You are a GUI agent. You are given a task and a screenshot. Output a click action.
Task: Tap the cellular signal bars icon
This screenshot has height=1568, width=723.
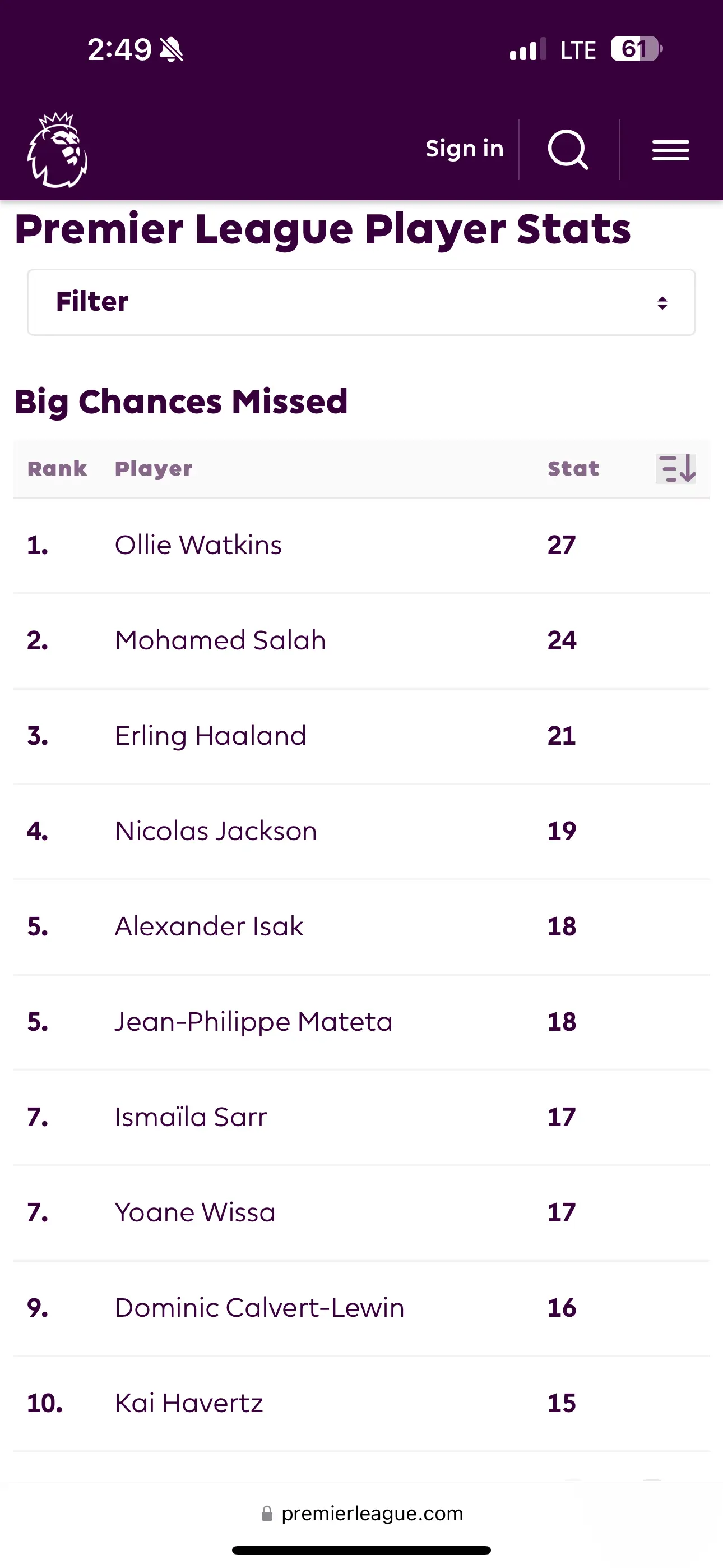tap(527, 49)
